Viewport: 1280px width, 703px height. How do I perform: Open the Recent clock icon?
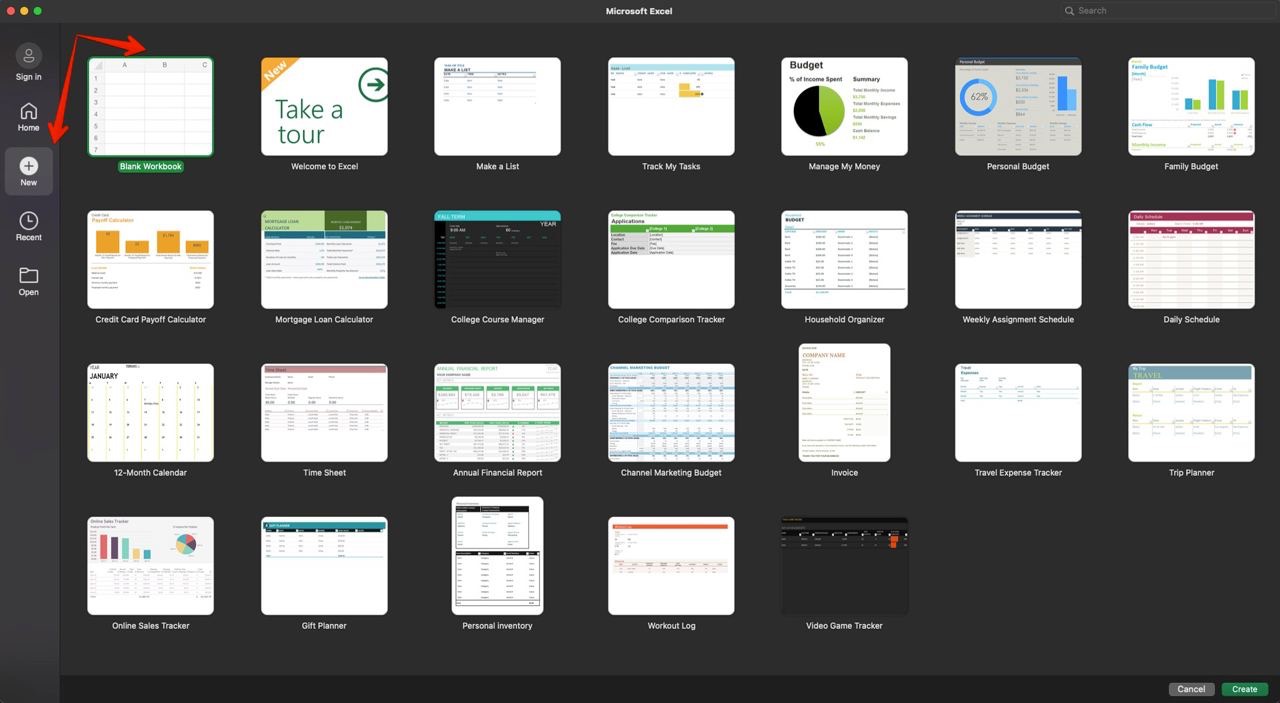point(29,221)
